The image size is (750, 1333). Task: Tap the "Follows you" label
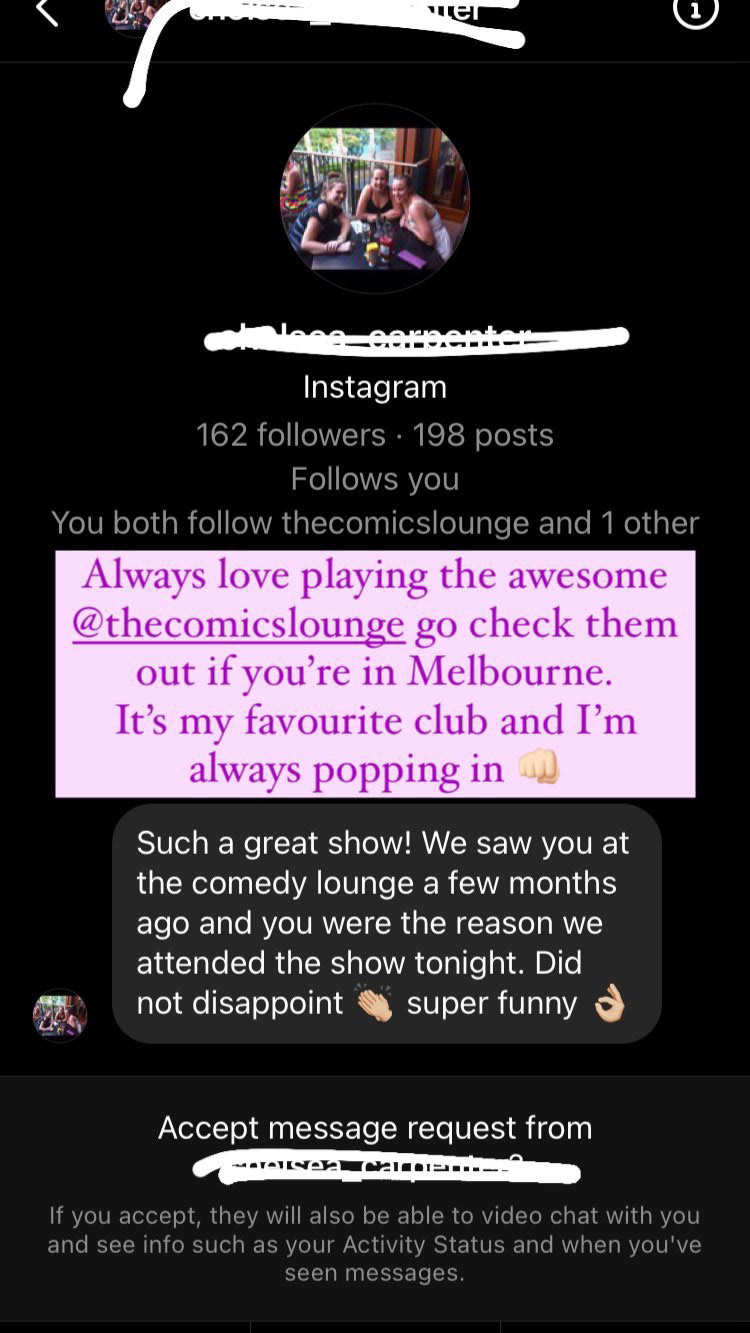pos(375,479)
